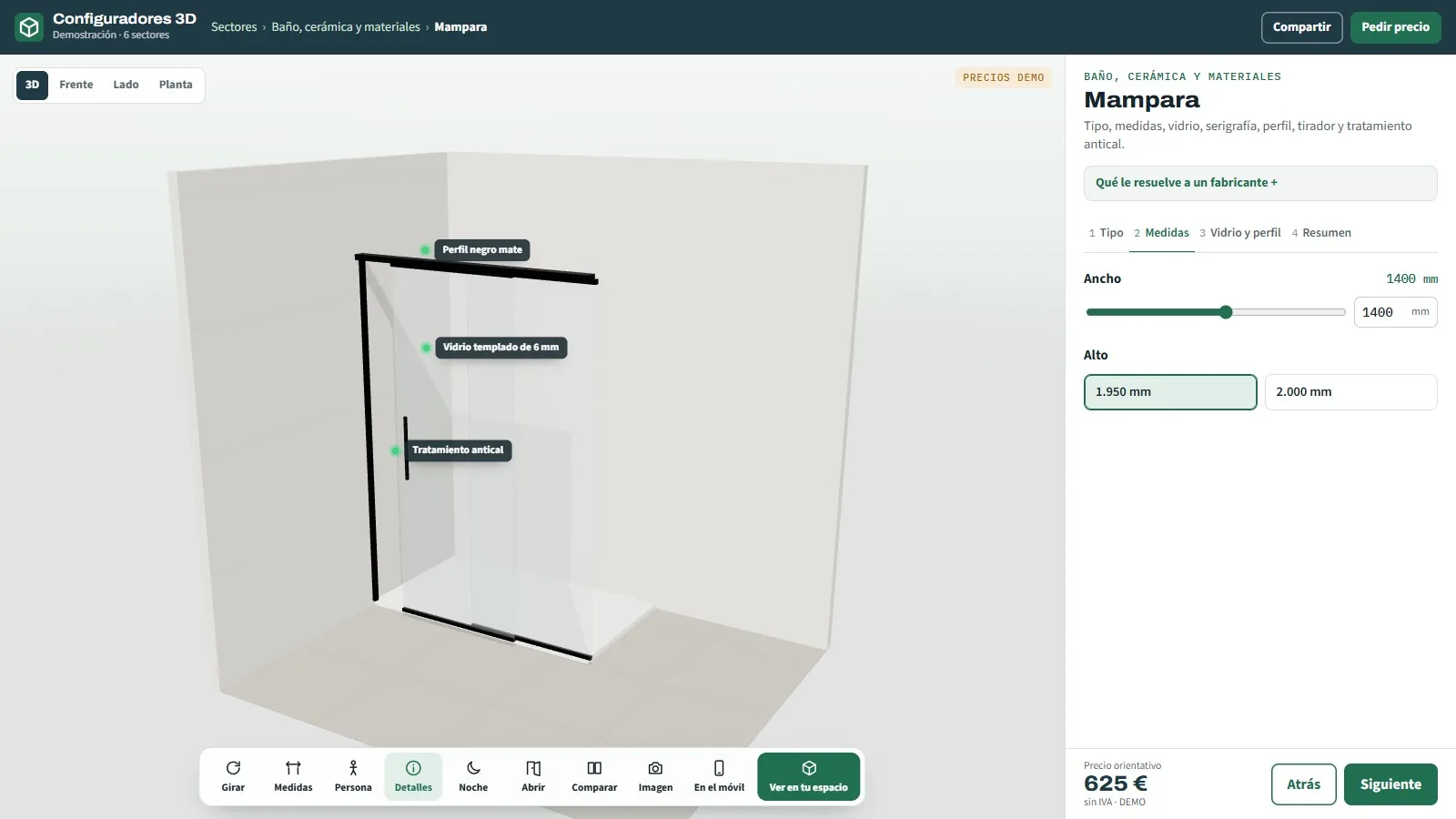Open the Comparar compare tool
The width and height of the screenshot is (1456, 819).
click(594, 776)
